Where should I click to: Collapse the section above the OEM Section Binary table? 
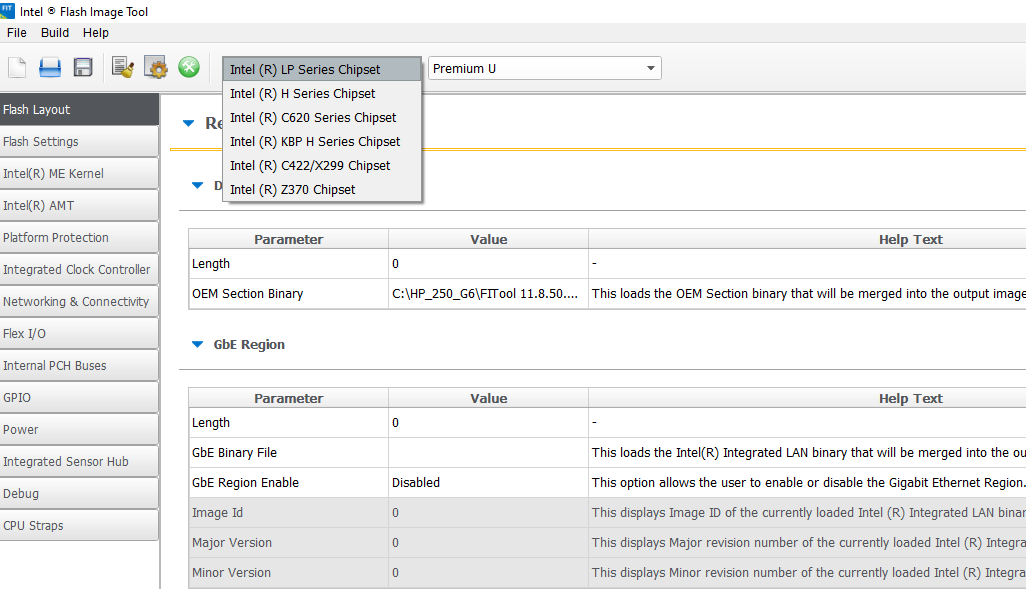pyautogui.click(x=197, y=185)
